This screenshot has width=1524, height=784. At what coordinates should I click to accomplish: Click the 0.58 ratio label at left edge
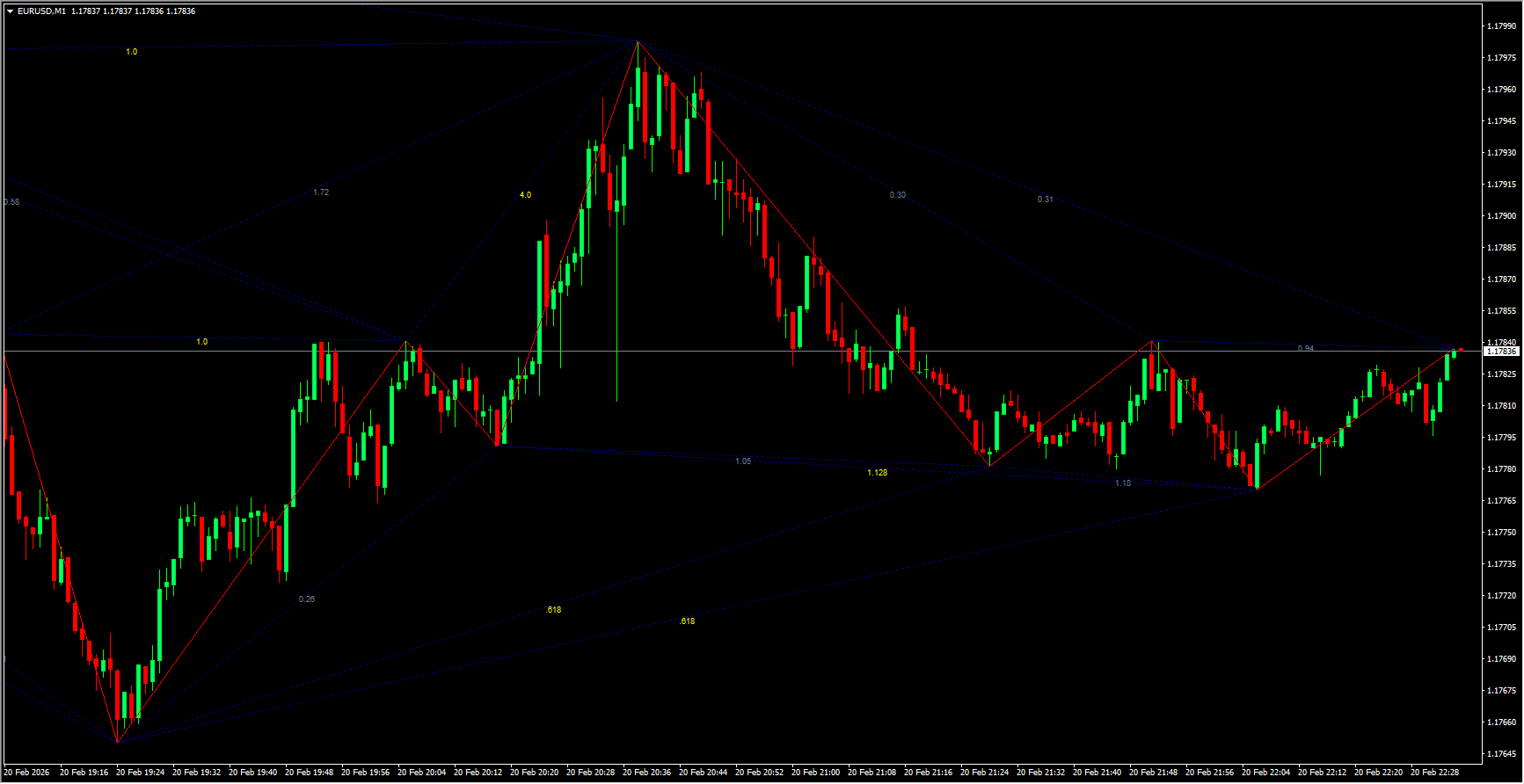tap(11, 202)
